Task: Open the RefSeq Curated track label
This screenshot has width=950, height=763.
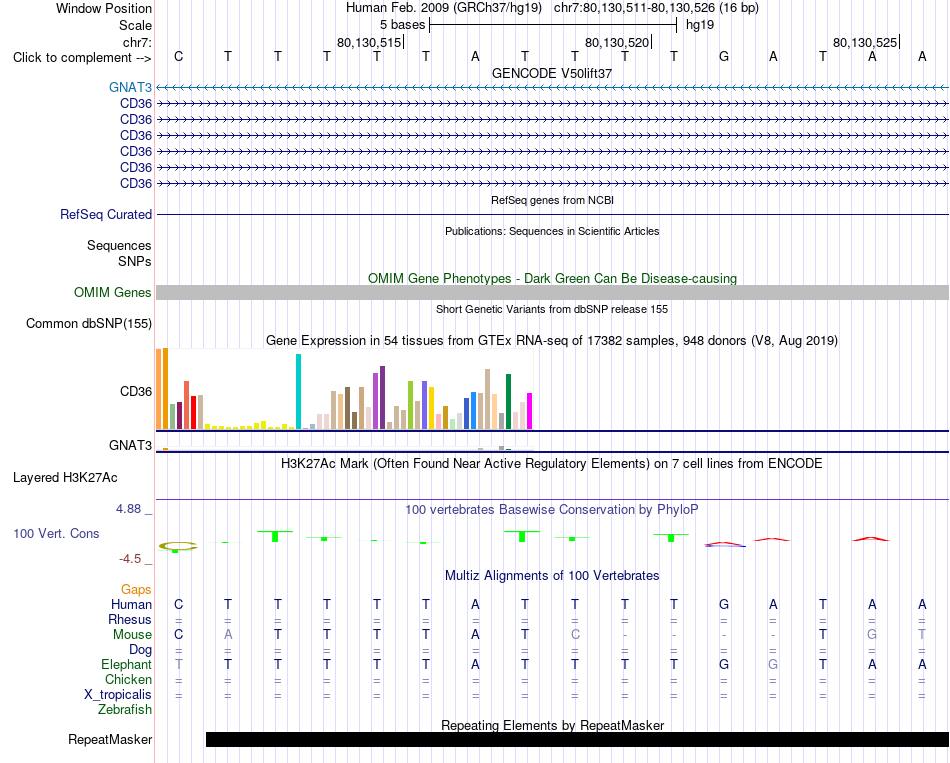Action: (106, 215)
